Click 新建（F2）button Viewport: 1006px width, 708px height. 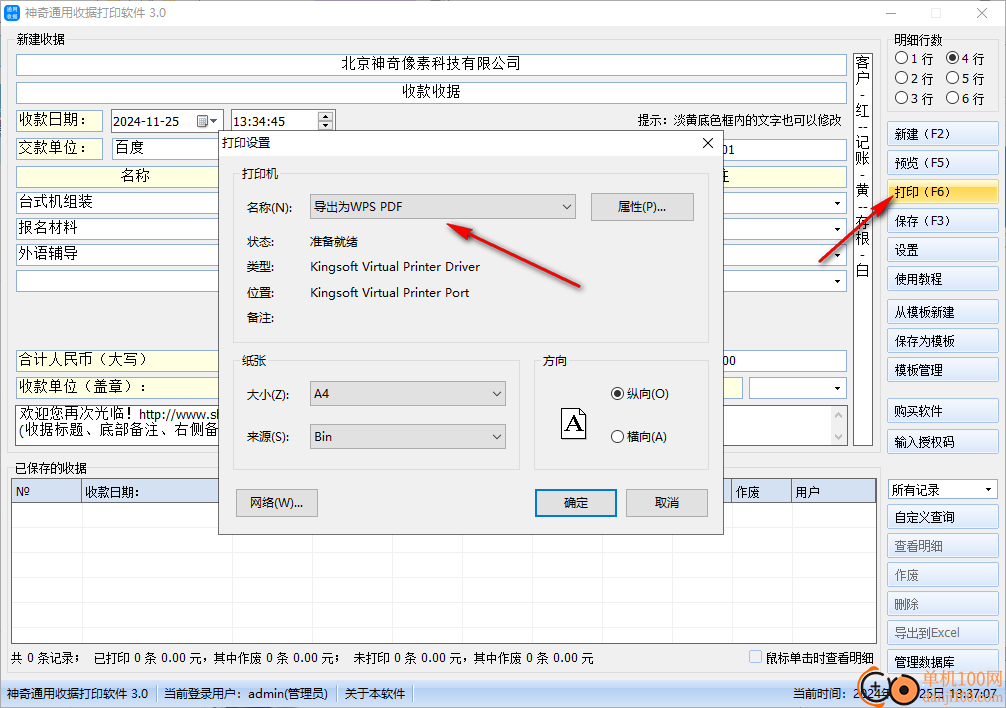pos(942,134)
